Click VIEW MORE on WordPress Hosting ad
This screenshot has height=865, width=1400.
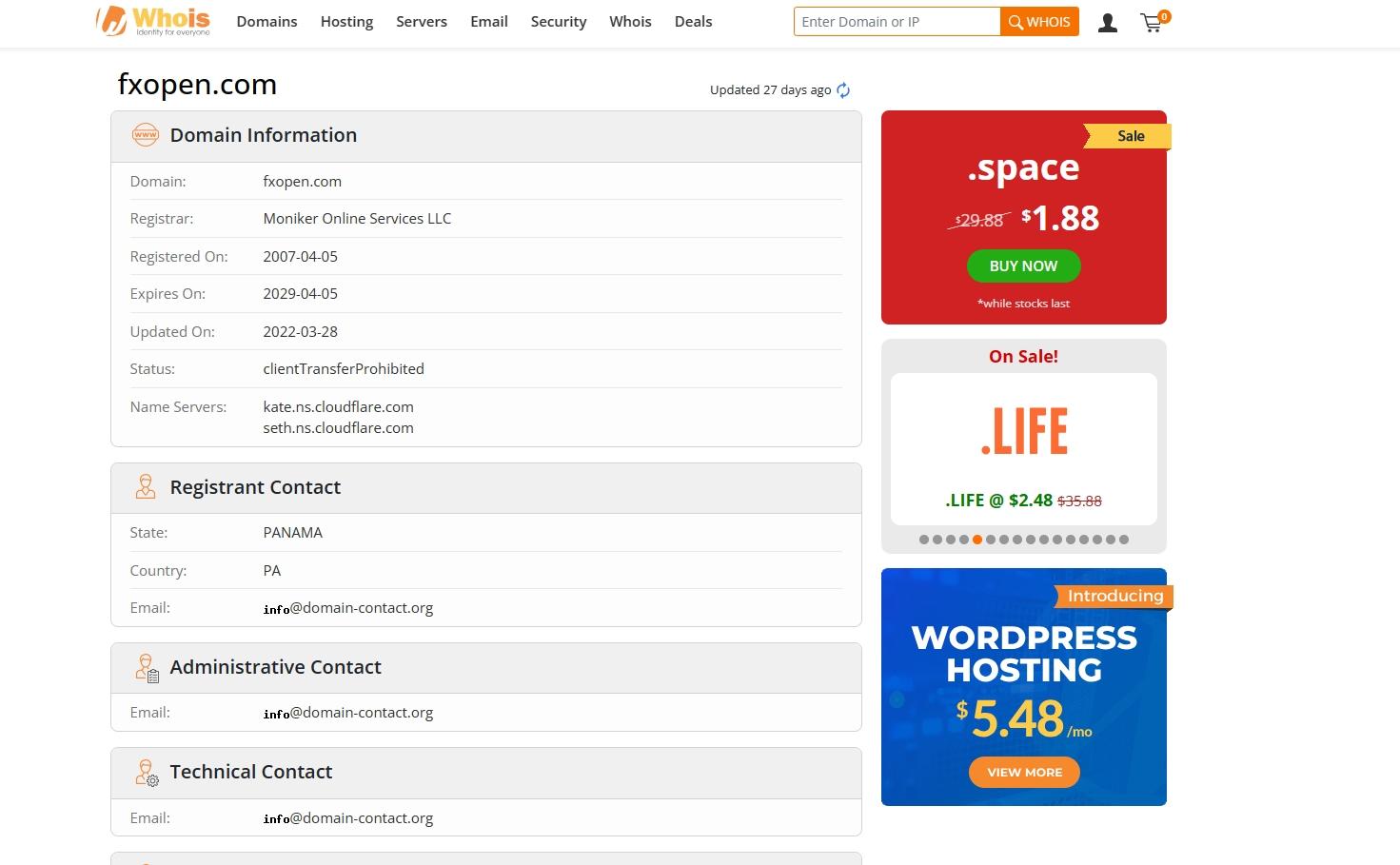coord(1024,772)
